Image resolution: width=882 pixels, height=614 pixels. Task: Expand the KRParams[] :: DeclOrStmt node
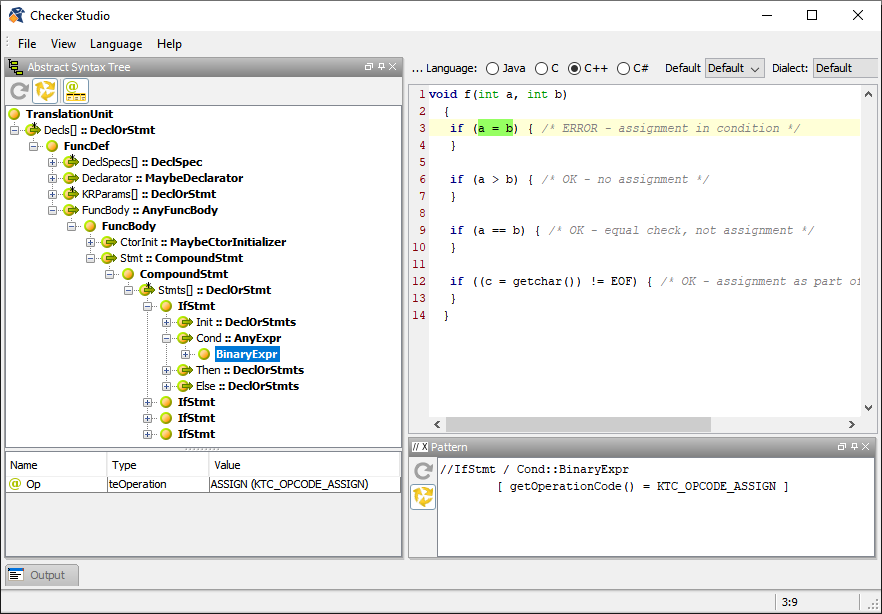pyautogui.click(x=52, y=195)
